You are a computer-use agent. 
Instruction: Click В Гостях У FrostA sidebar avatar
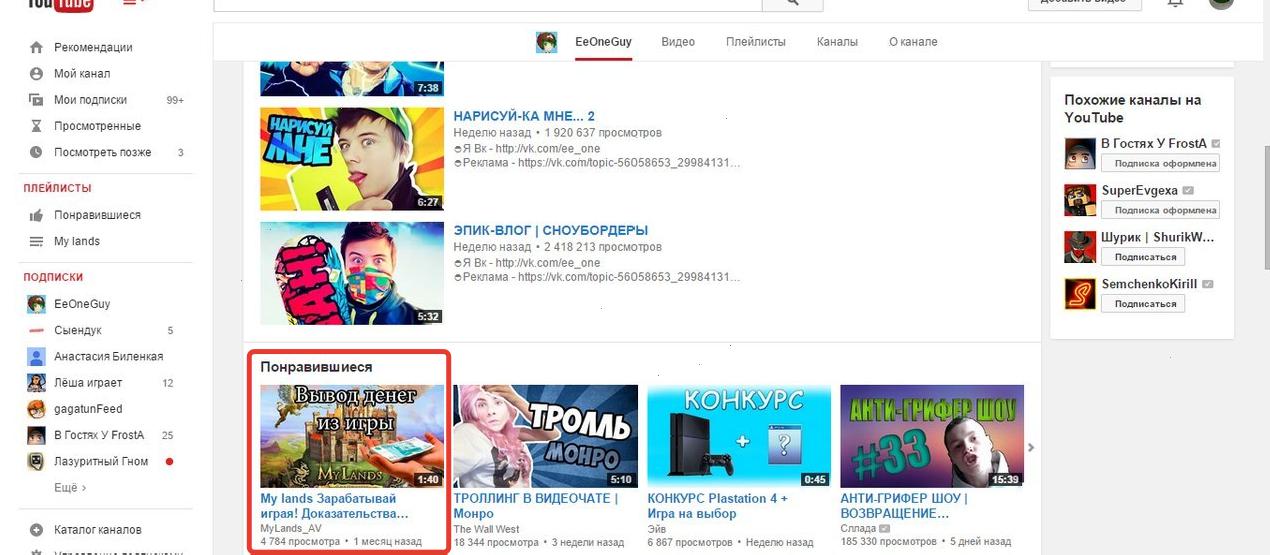pyautogui.click(x=36, y=435)
